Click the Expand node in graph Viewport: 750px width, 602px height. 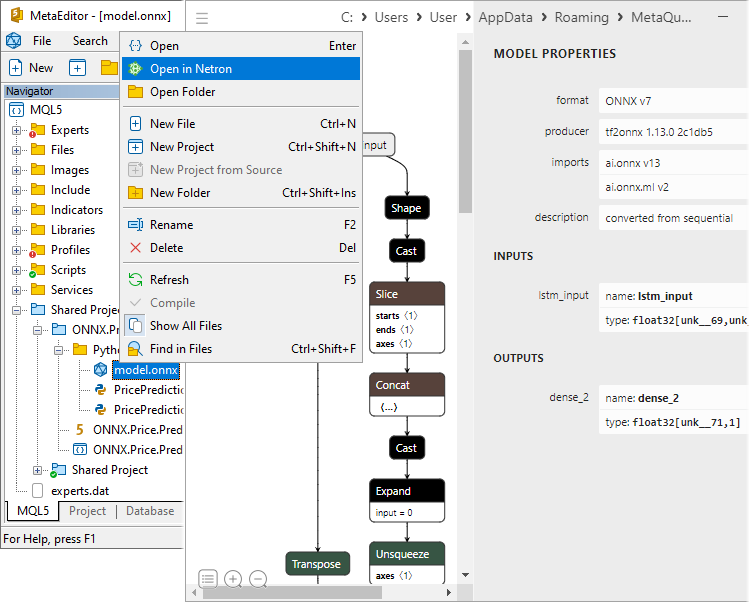click(407, 491)
